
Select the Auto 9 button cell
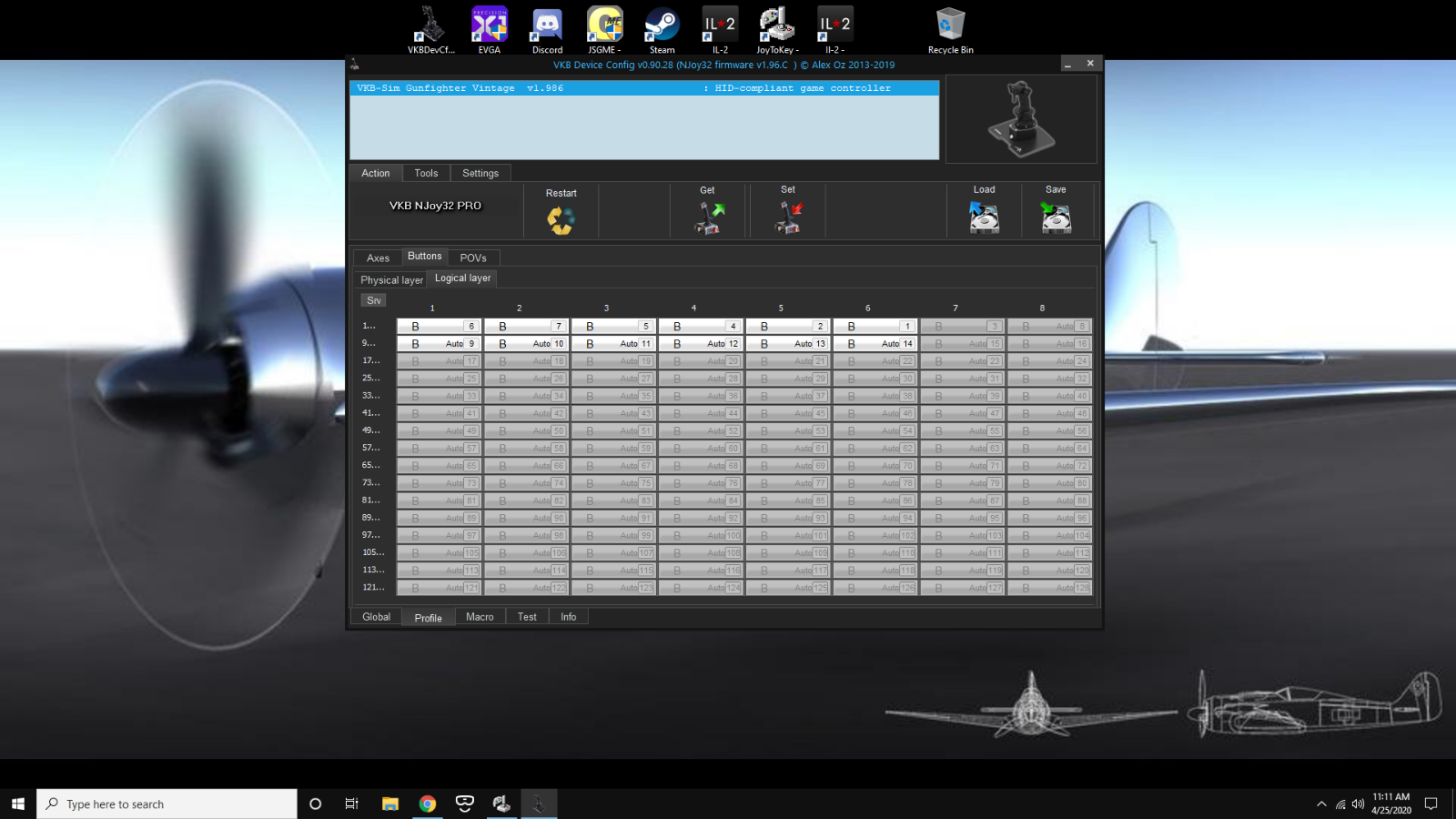(439, 344)
